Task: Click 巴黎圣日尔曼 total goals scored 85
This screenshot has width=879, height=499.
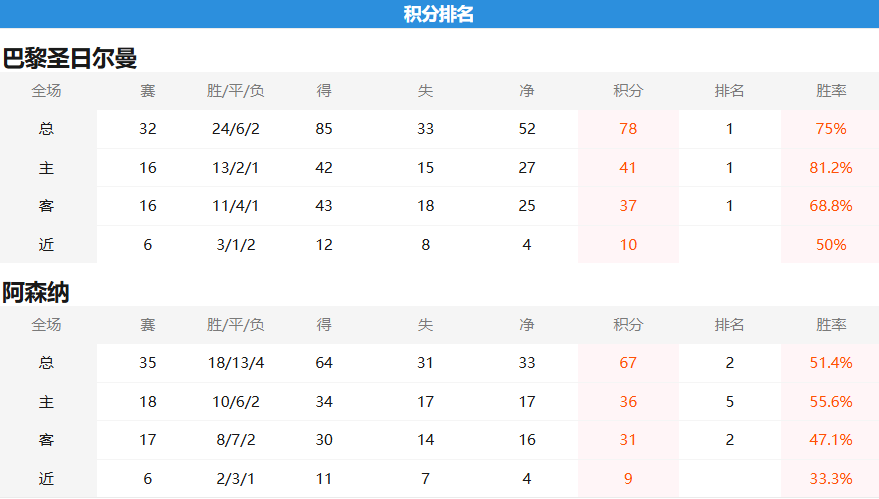Action: 324,129
